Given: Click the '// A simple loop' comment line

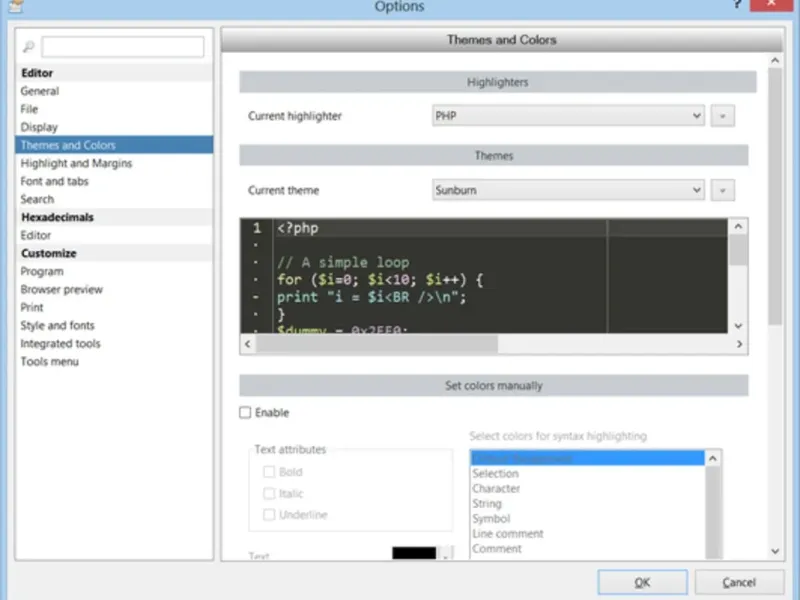Looking at the screenshot, I should pos(343,262).
